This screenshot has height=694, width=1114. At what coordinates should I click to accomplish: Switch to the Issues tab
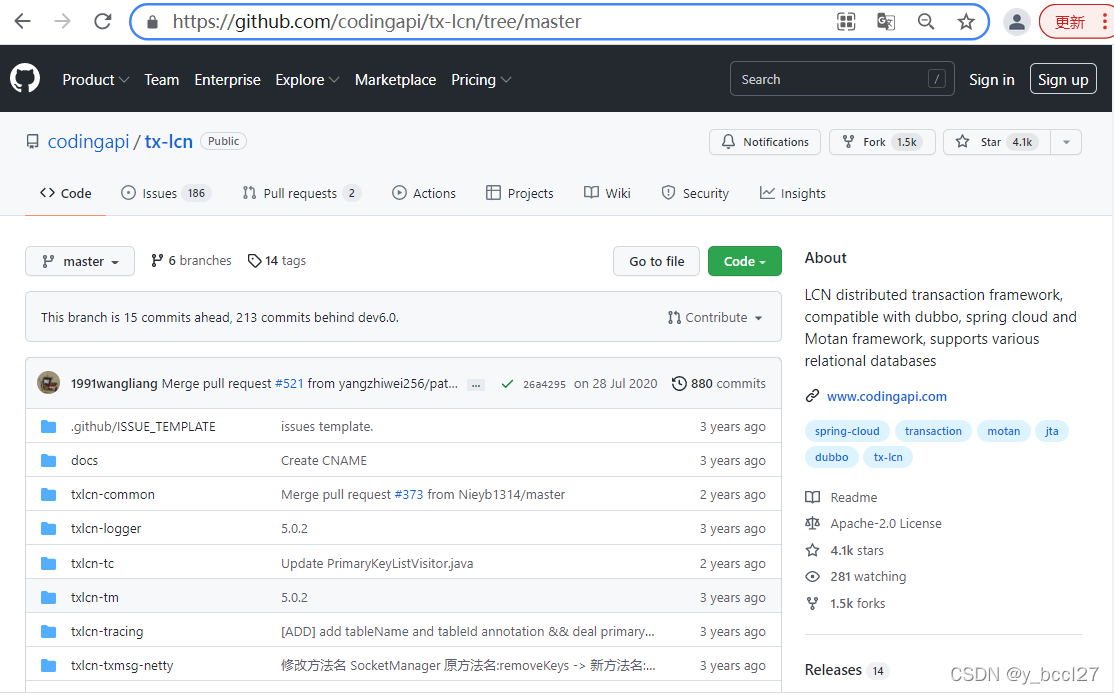(x=166, y=193)
